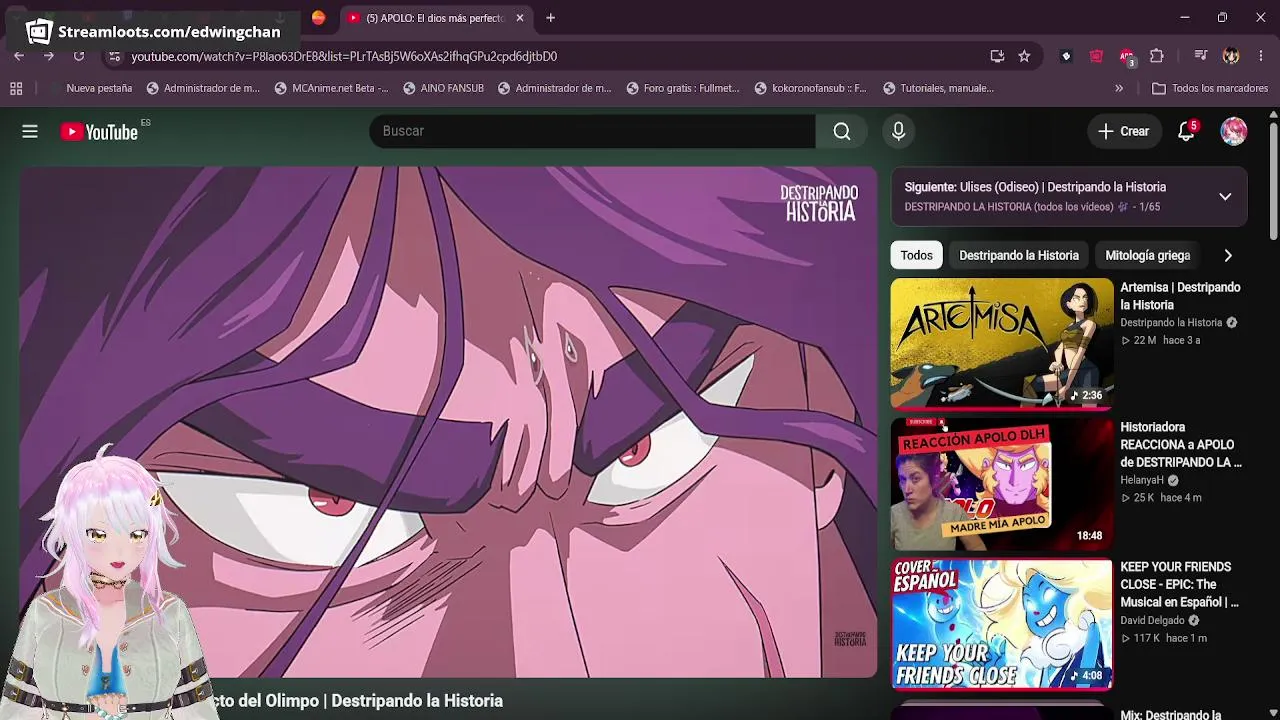1280x720 pixels.
Task: Open Chrome three-dot menu
Action: [1261, 56]
